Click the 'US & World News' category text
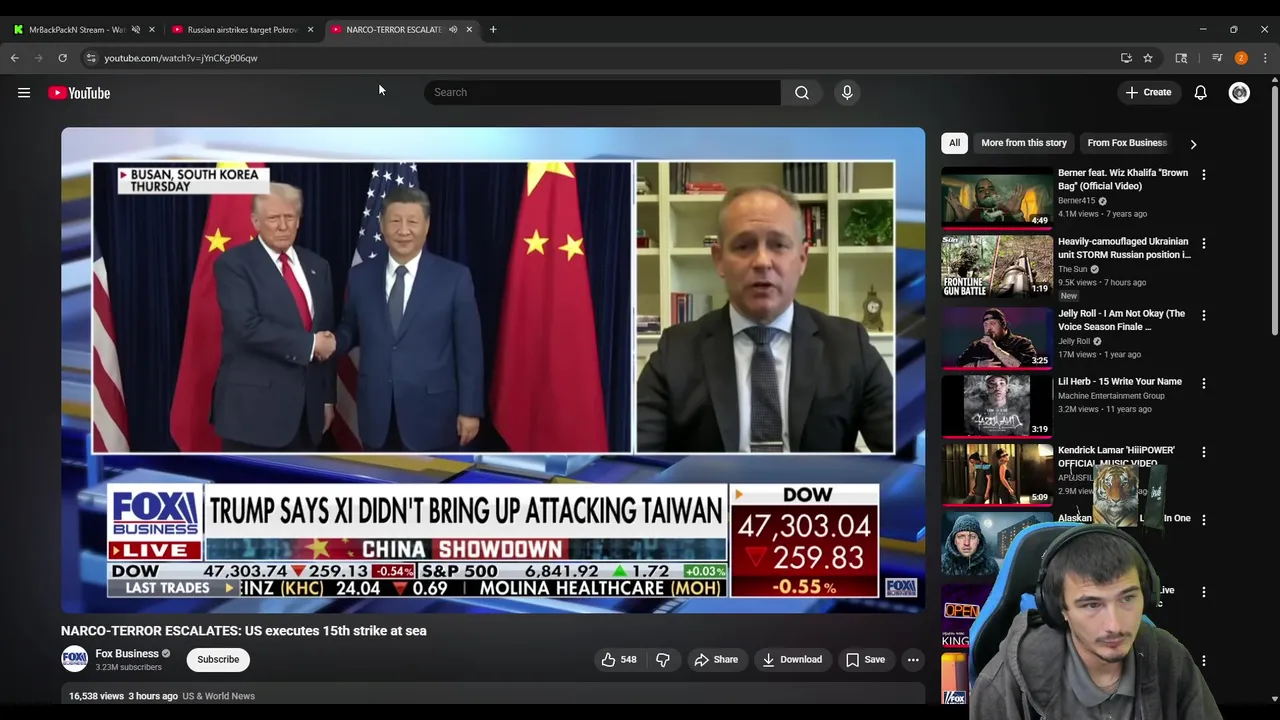Image resolution: width=1280 pixels, height=720 pixels. [218, 696]
